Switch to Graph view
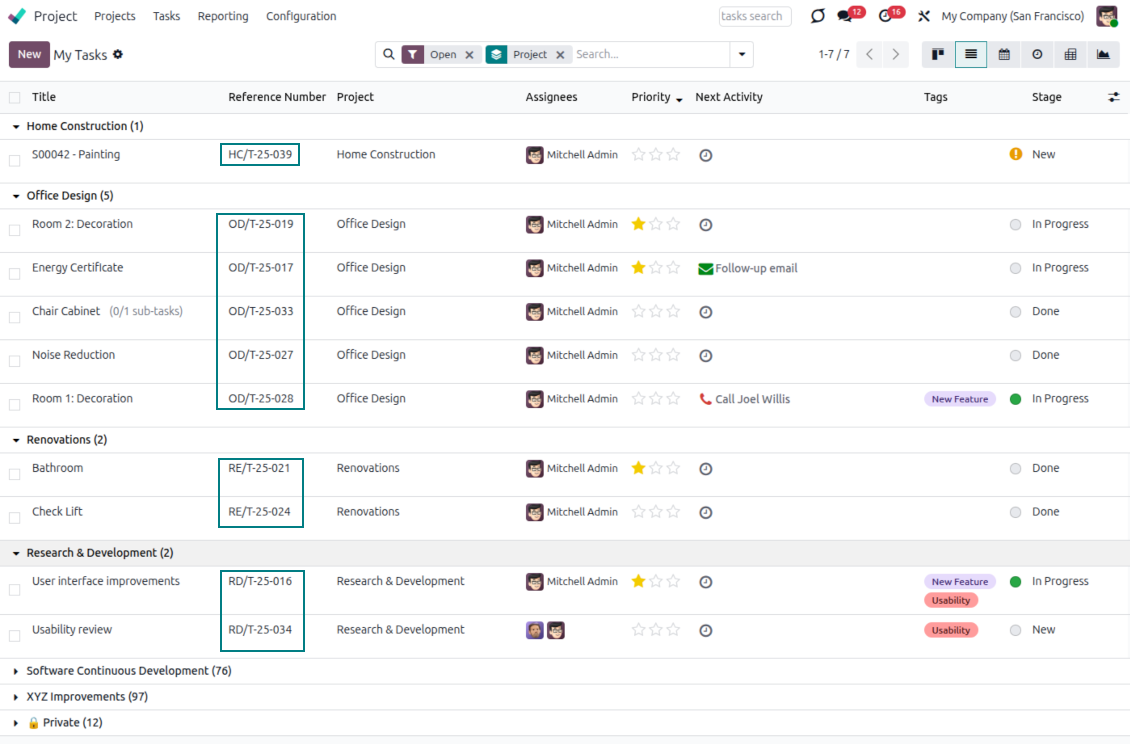The image size is (1130, 744). coord(1103,54)
